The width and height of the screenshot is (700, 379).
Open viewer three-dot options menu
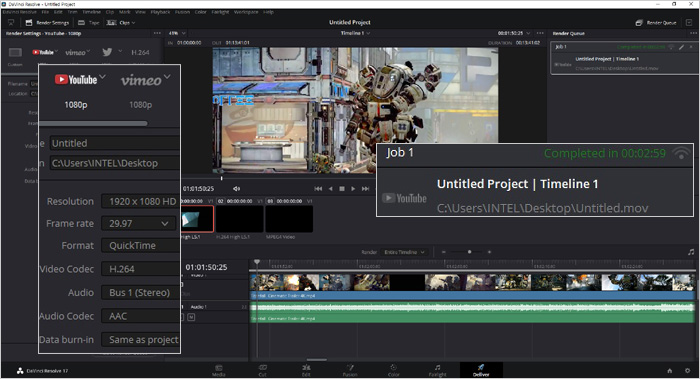click(540, 33)
